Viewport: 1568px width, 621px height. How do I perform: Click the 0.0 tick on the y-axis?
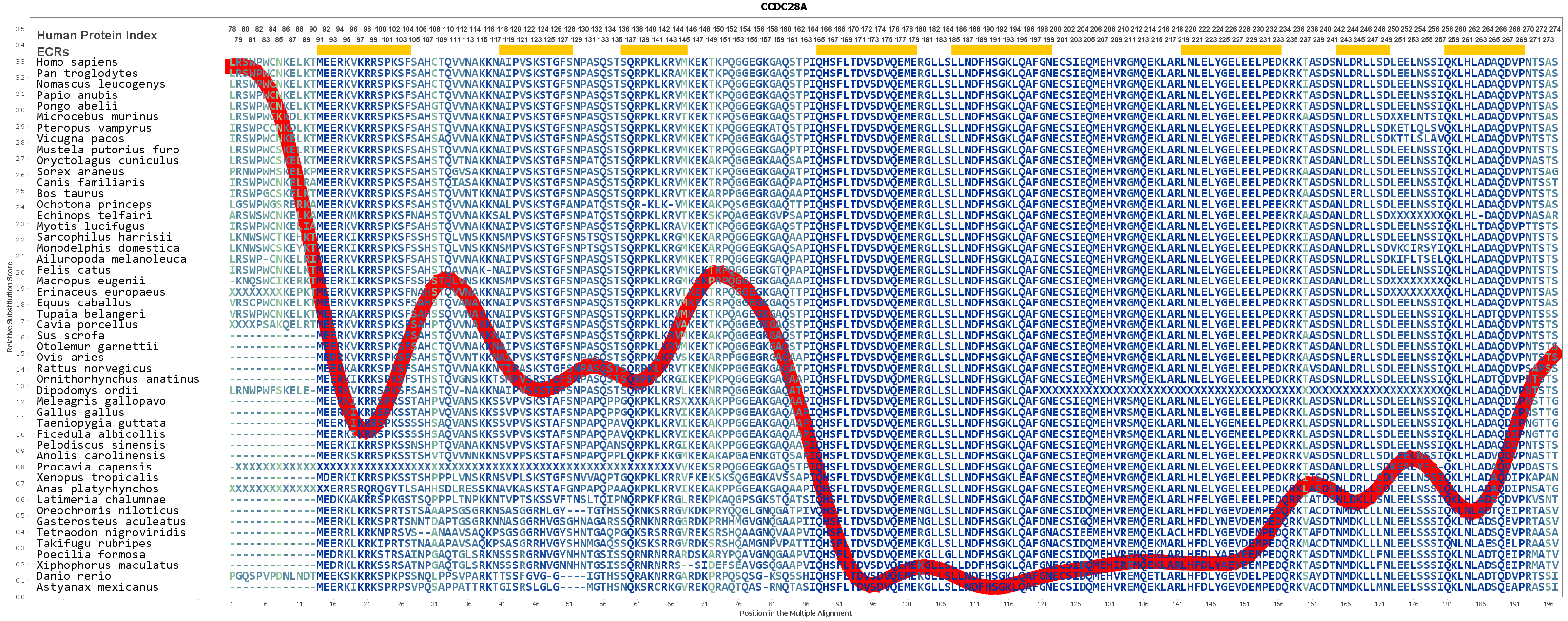coord(20,597)
